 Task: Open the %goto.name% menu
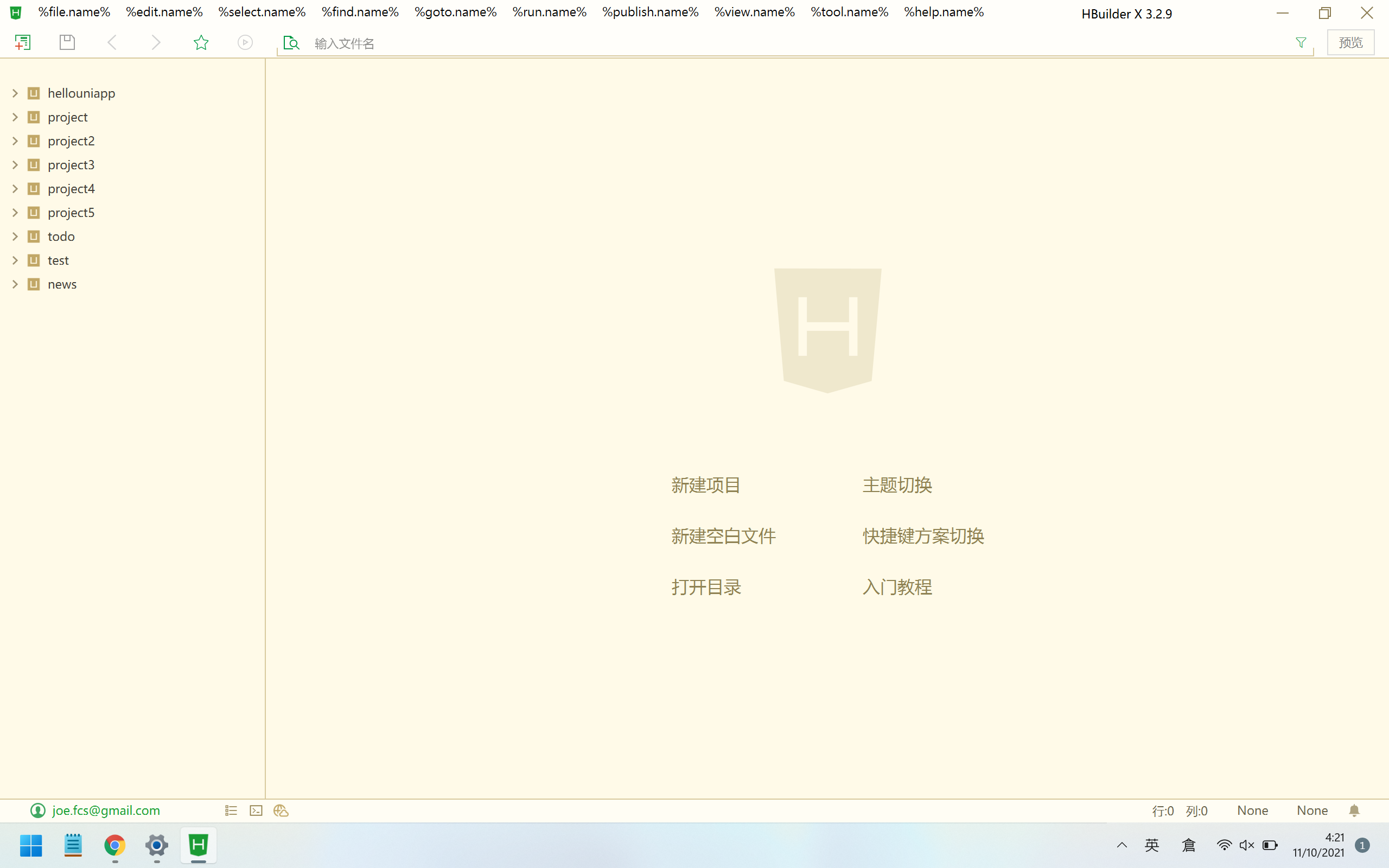455,12
